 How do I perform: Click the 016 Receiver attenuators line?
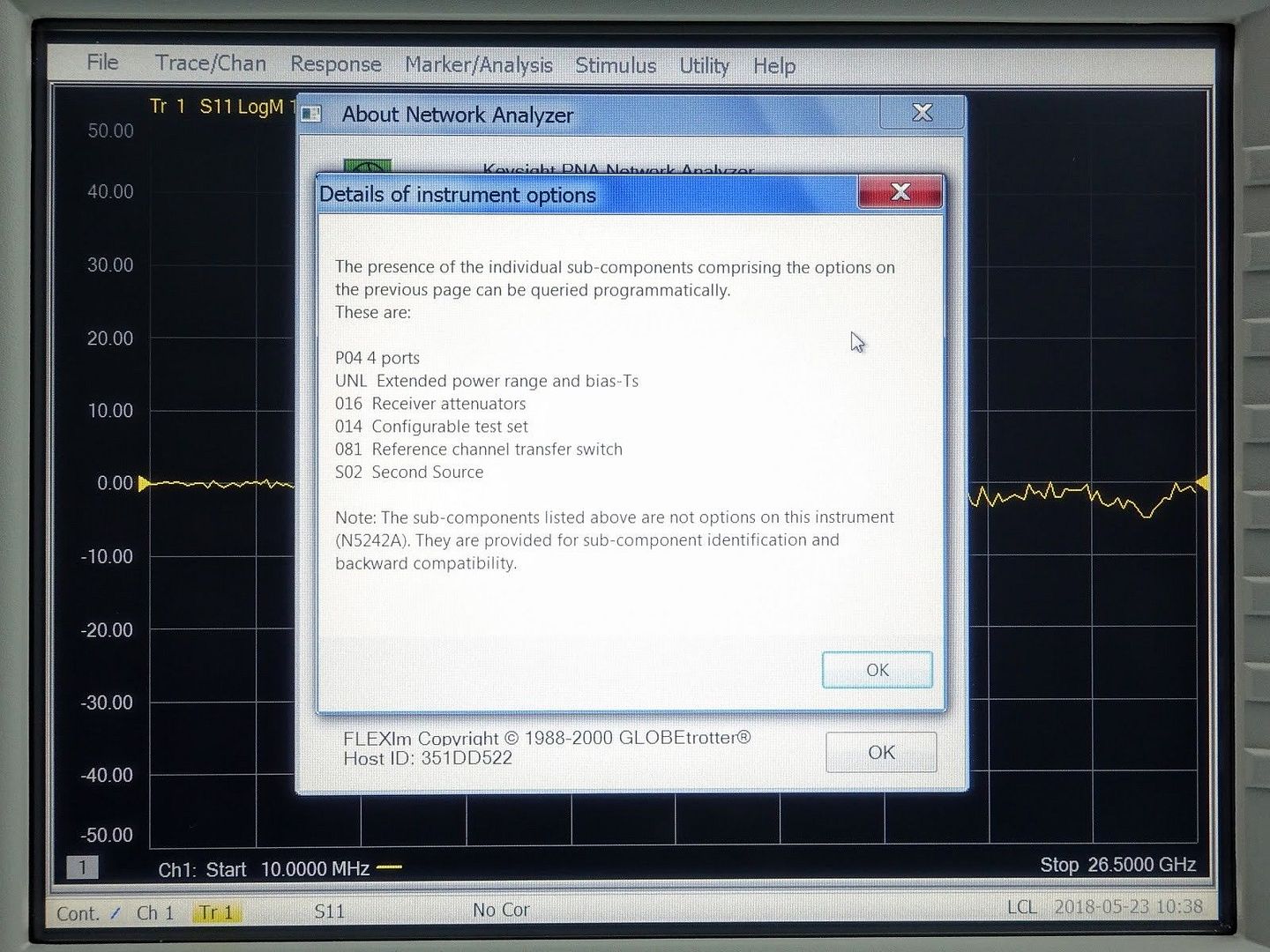point(430,404)
